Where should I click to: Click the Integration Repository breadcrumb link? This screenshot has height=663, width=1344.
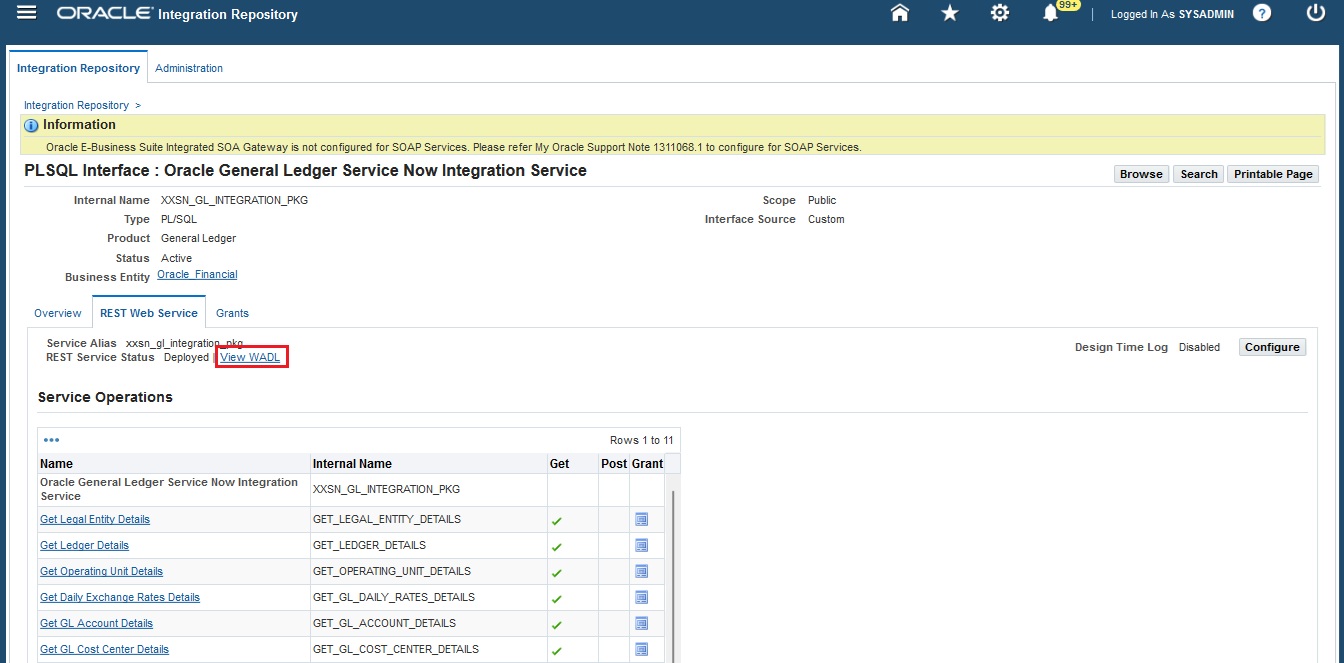point(76,105)
